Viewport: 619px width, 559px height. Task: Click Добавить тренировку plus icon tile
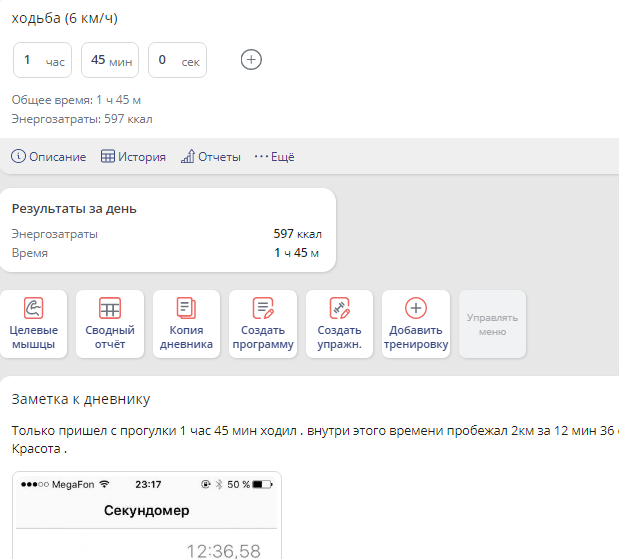(x=415, y=323)
